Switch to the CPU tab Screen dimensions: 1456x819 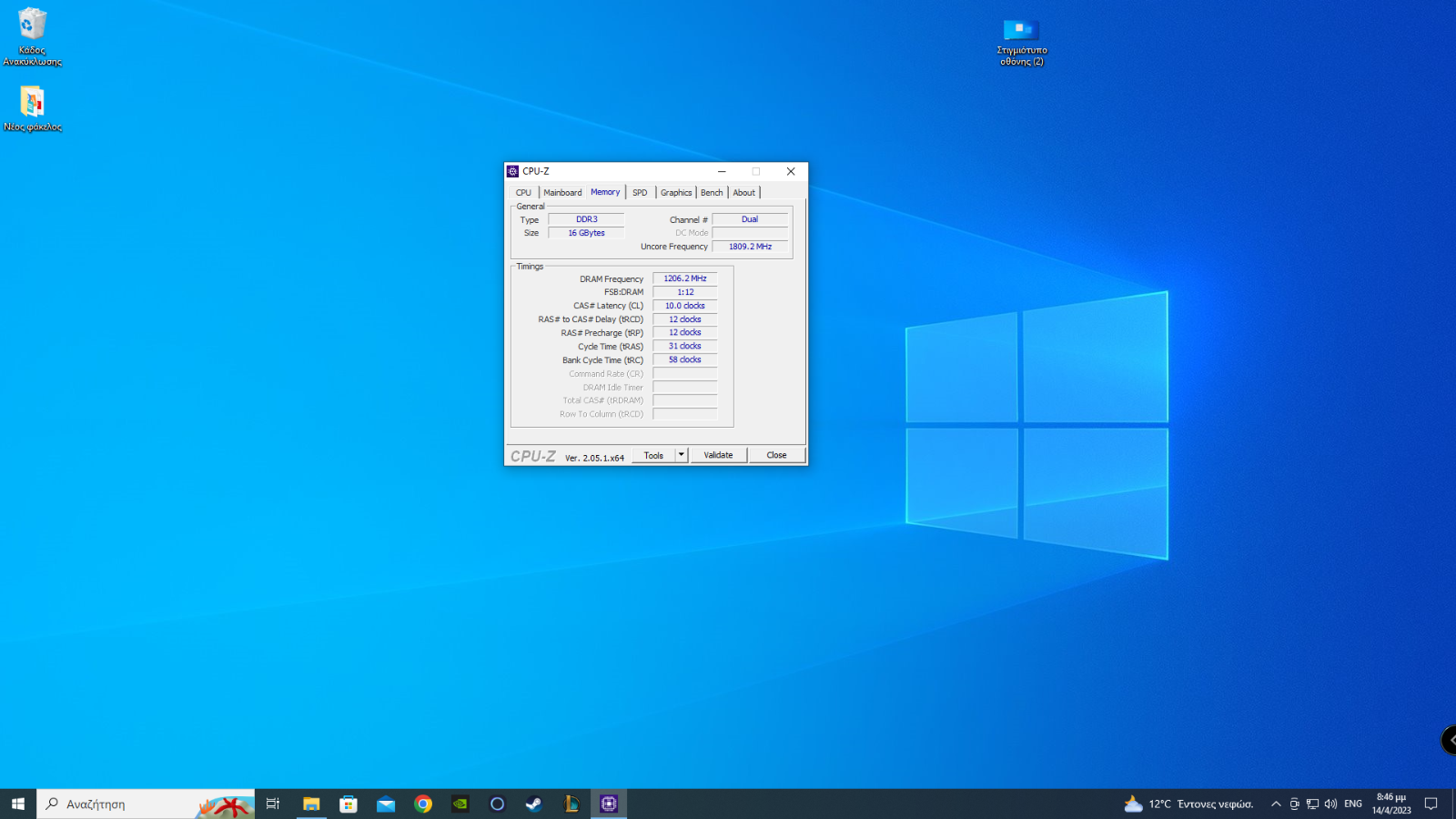[x=523, y=192]
